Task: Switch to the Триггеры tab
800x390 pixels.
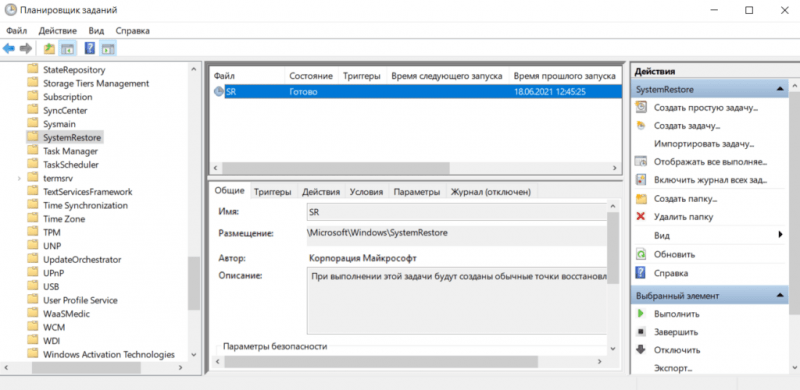Action: 273,192
